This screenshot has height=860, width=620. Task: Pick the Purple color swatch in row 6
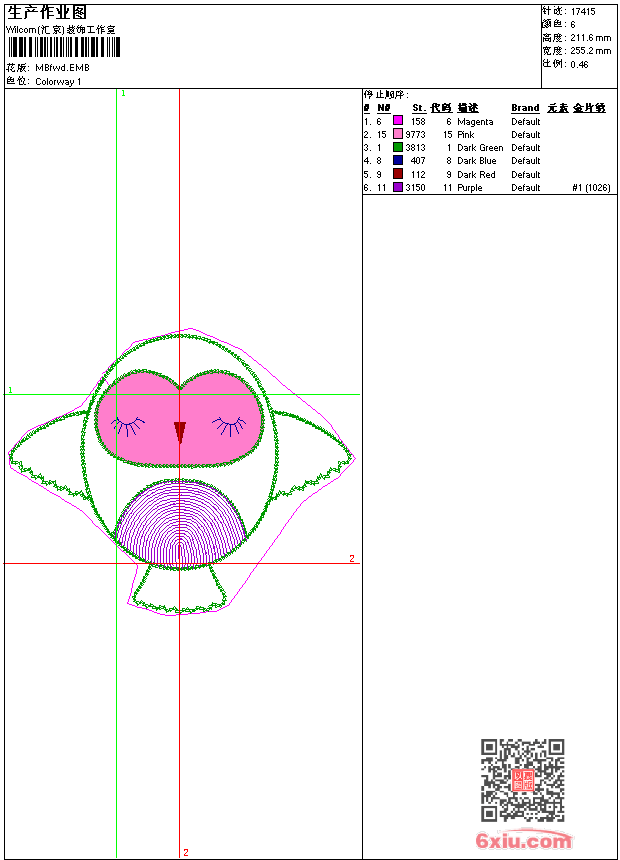[x=398, y=187]
